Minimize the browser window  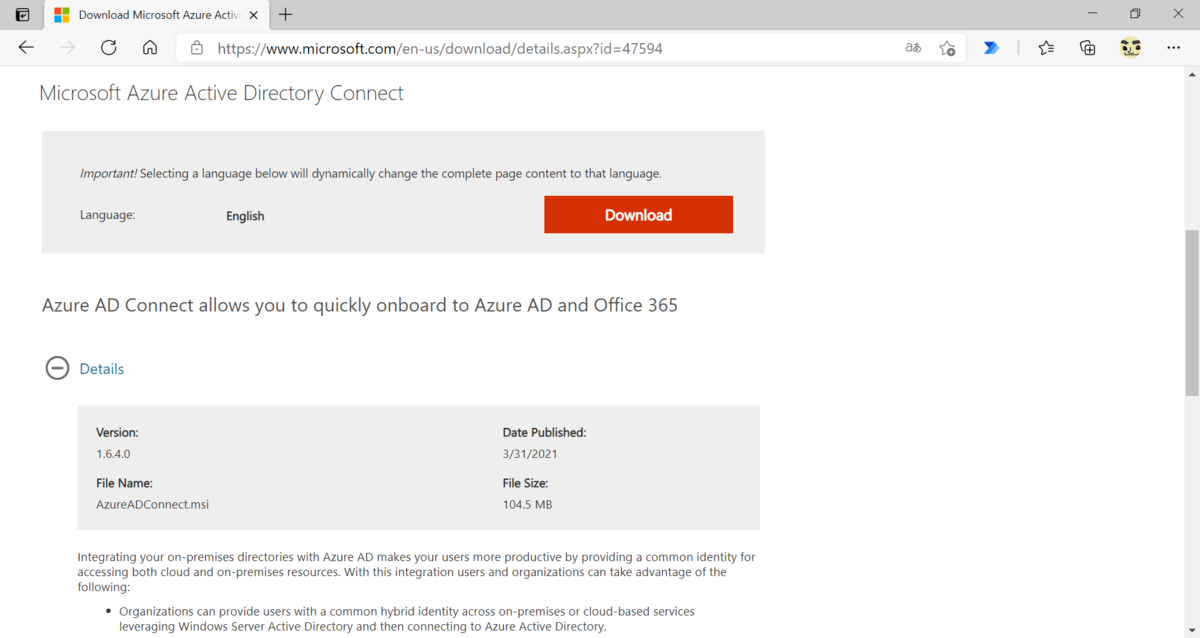[x=1092, y=14]
